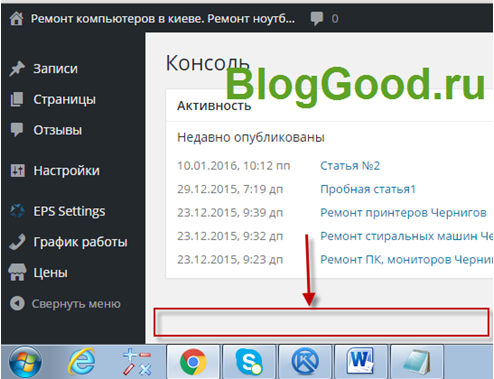This screenshot has width=494, height=379.
Task: Click the Недавно опубликованы heading
Action: click(251, 137)
